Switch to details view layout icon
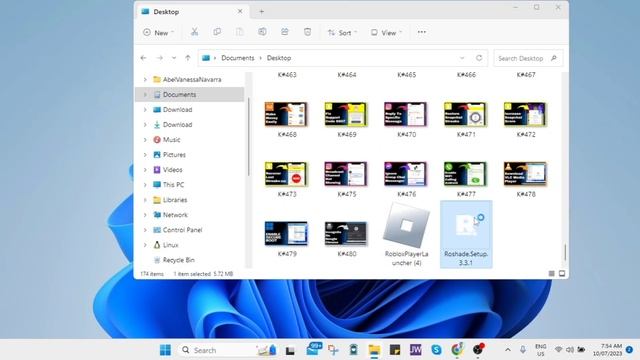 (551, 273)
